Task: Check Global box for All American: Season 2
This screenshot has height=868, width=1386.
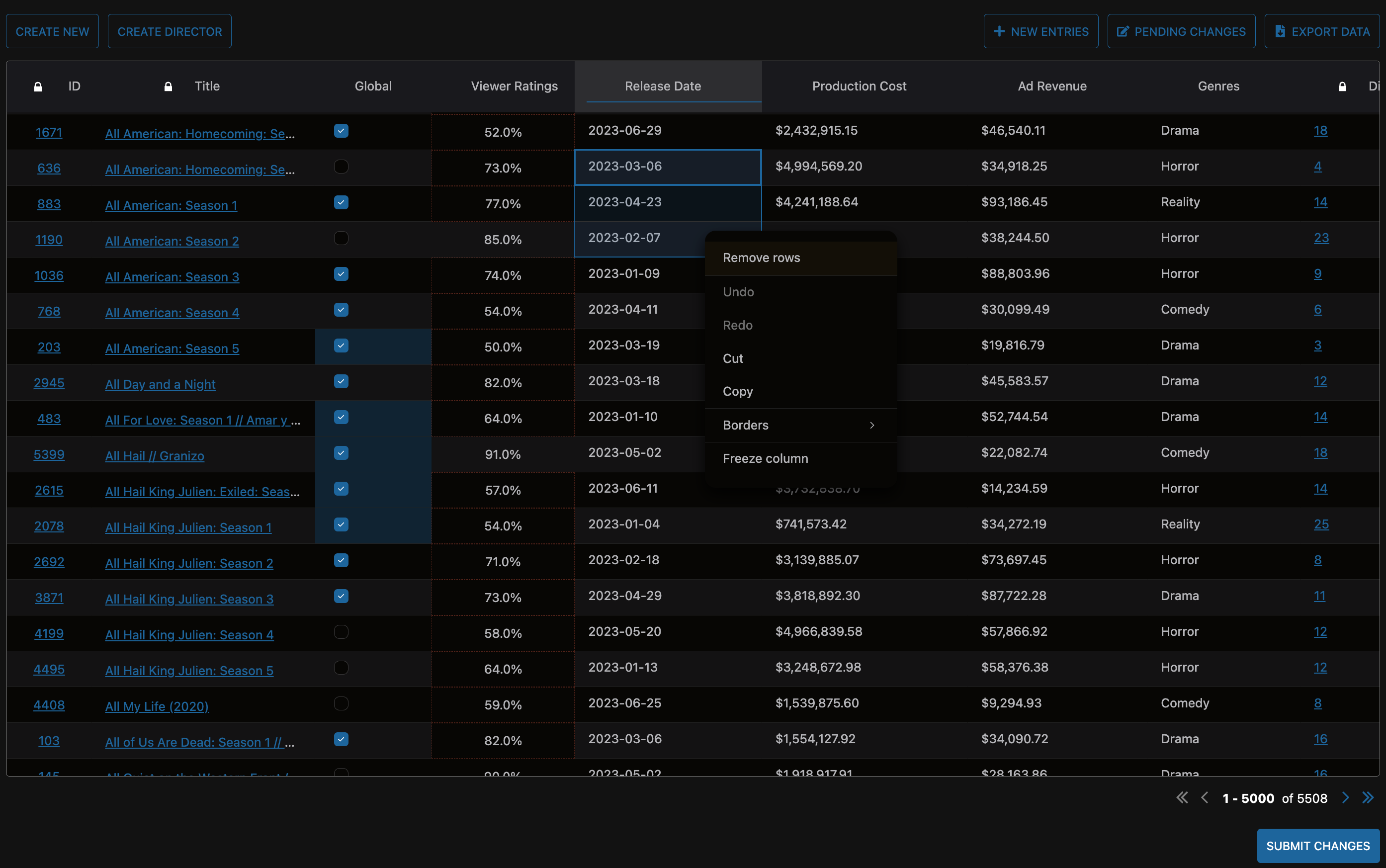Action: [x=341, y=238]
